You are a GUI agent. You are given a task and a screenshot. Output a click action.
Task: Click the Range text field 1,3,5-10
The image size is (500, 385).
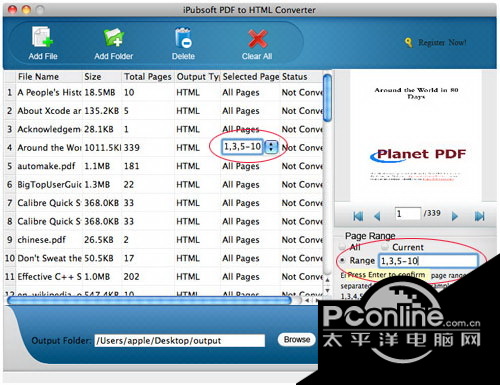(428, 261)
